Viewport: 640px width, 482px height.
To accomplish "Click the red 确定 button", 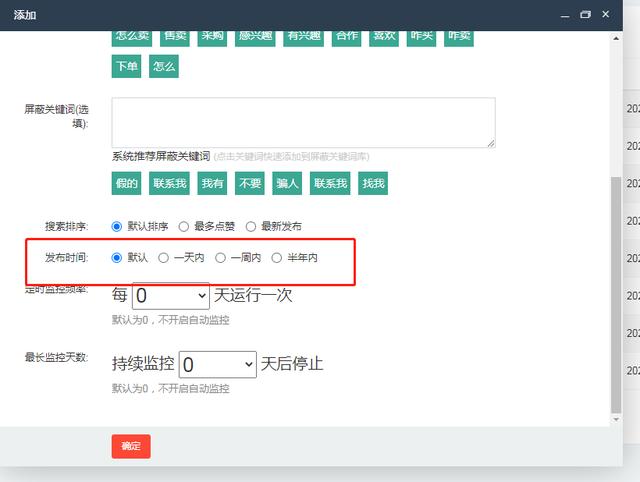I will pyautogui.click(x=131, y=446).
